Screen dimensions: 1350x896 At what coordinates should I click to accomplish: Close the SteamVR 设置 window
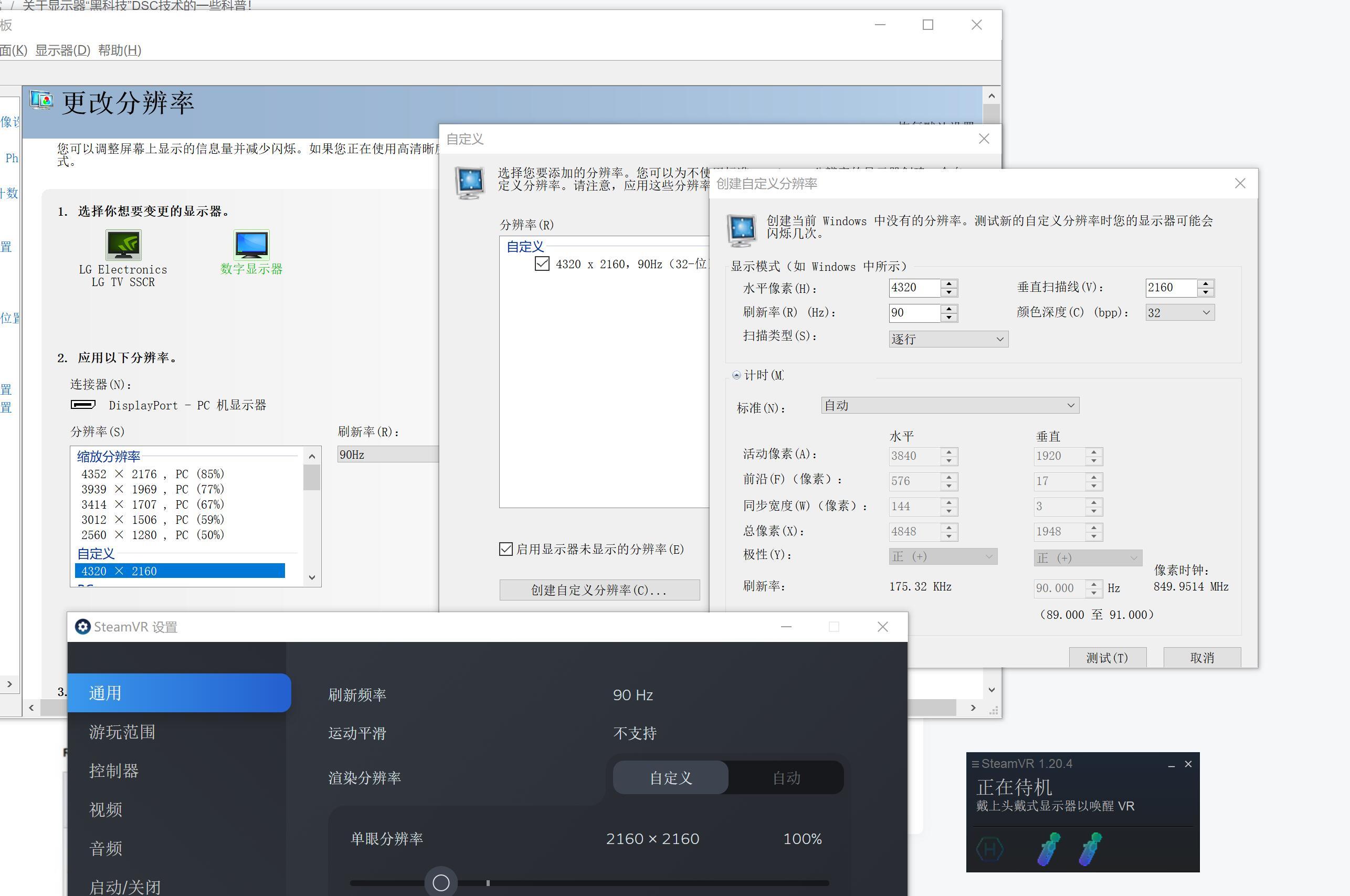point(883,627)
